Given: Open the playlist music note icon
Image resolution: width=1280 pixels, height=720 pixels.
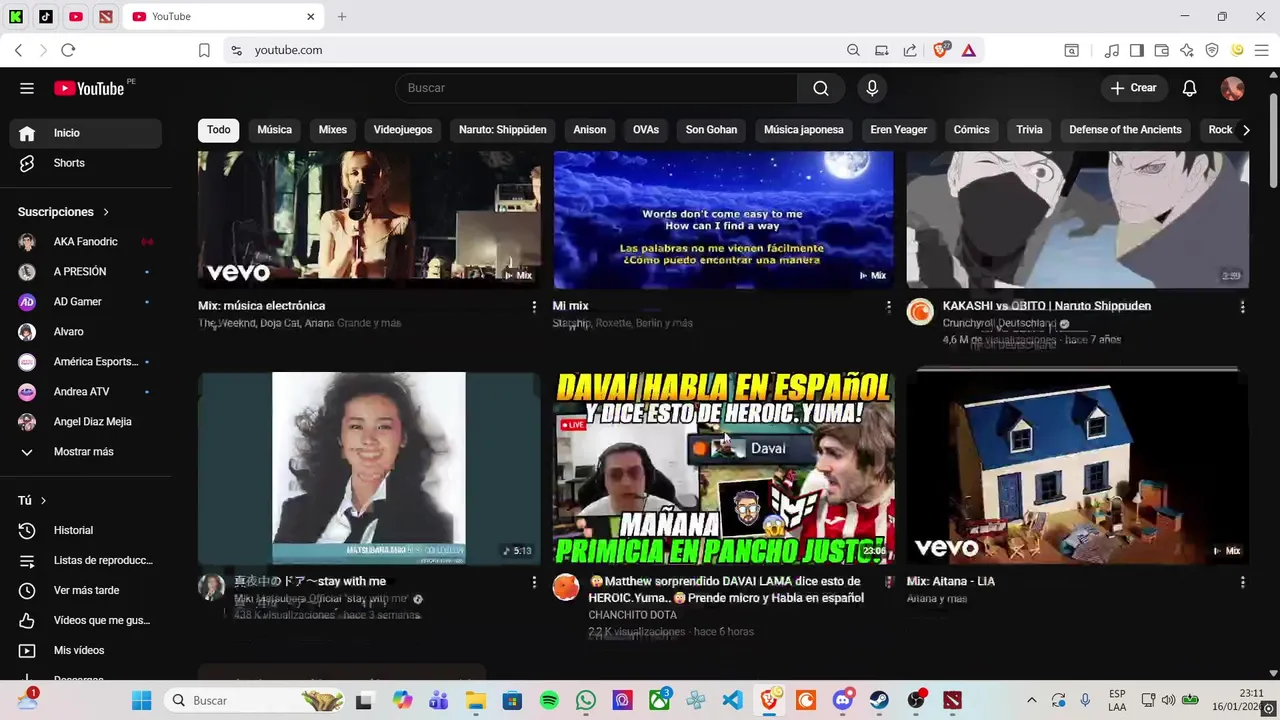Looking at the screenshot, I should pos(1112,50).
